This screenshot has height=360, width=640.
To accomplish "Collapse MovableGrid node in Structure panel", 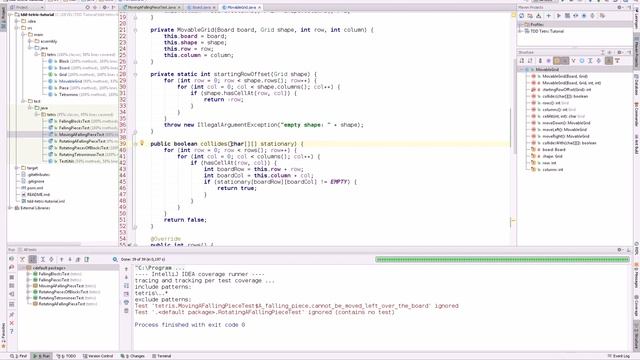I will click(x=522, y=69).
